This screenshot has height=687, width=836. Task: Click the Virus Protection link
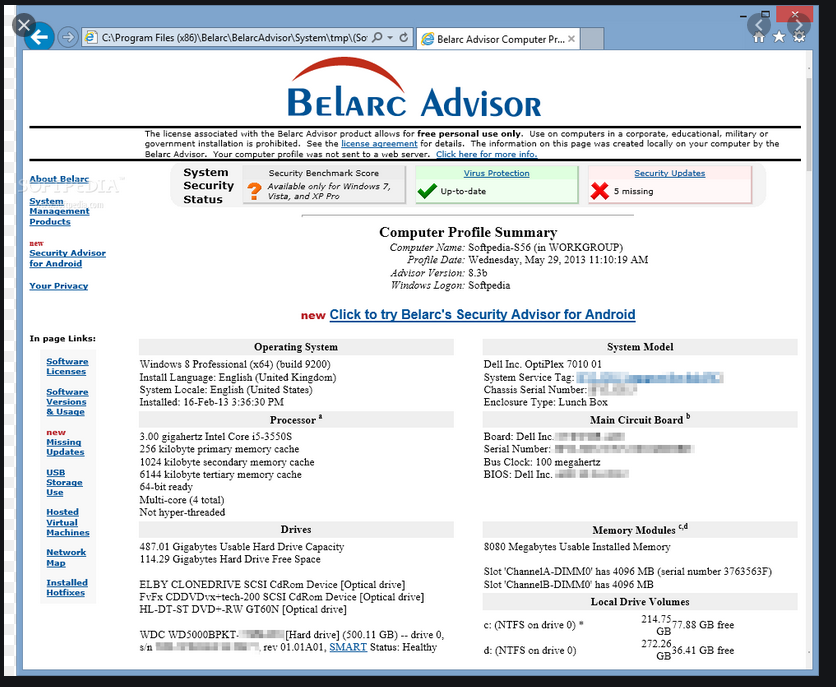pyautogui.click(x=496, y=173)
